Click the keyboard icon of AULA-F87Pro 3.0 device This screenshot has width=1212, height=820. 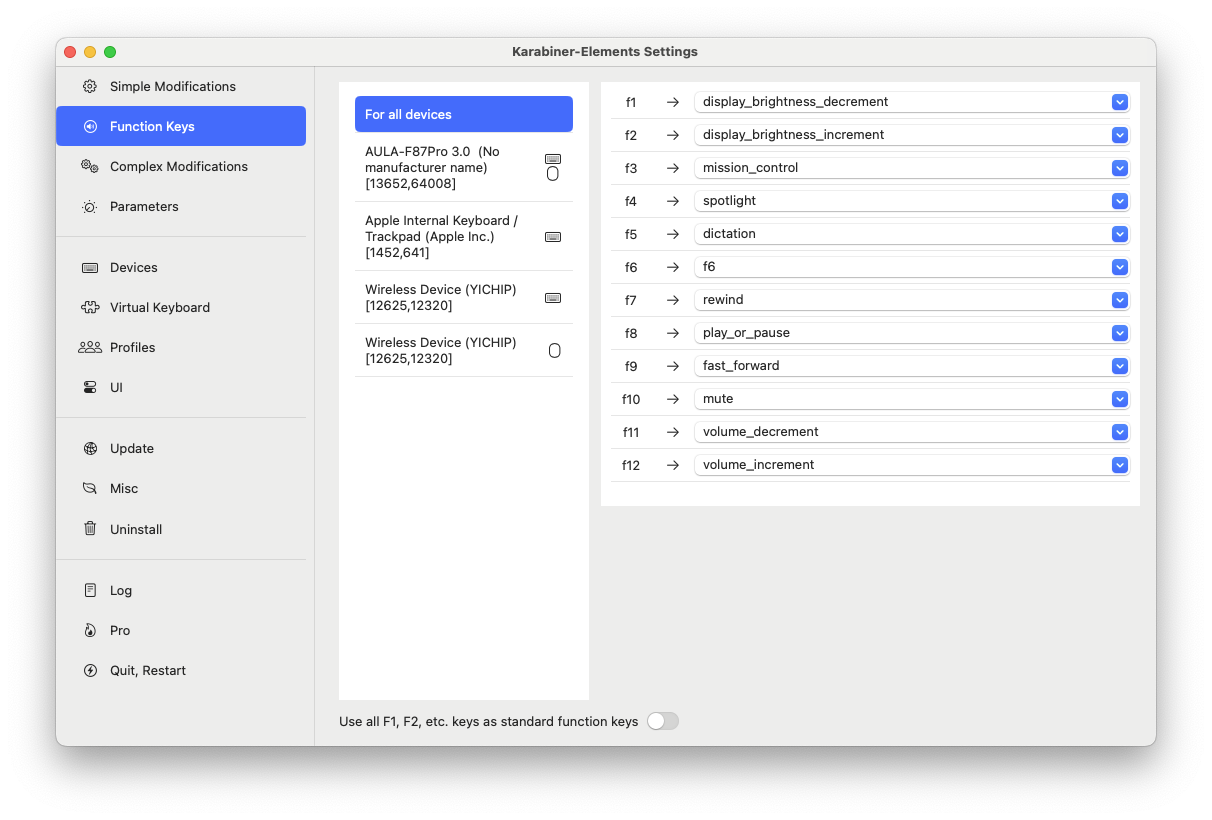553,159
